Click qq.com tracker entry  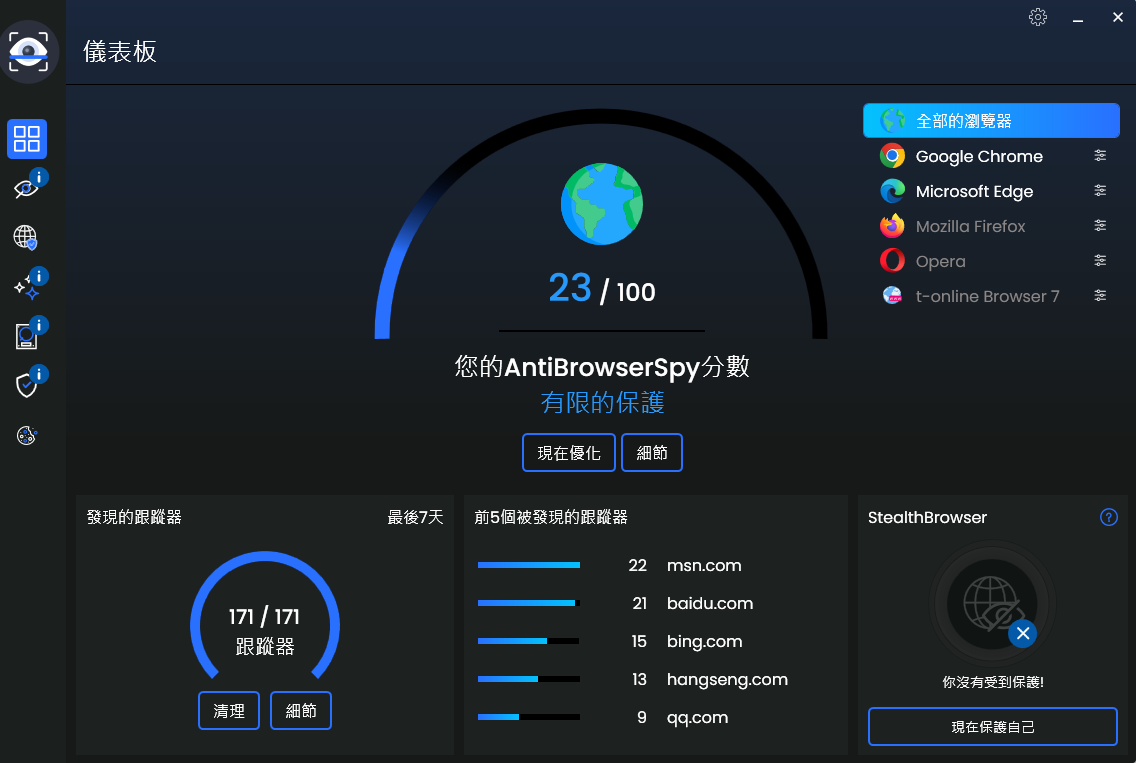(698, 717)
